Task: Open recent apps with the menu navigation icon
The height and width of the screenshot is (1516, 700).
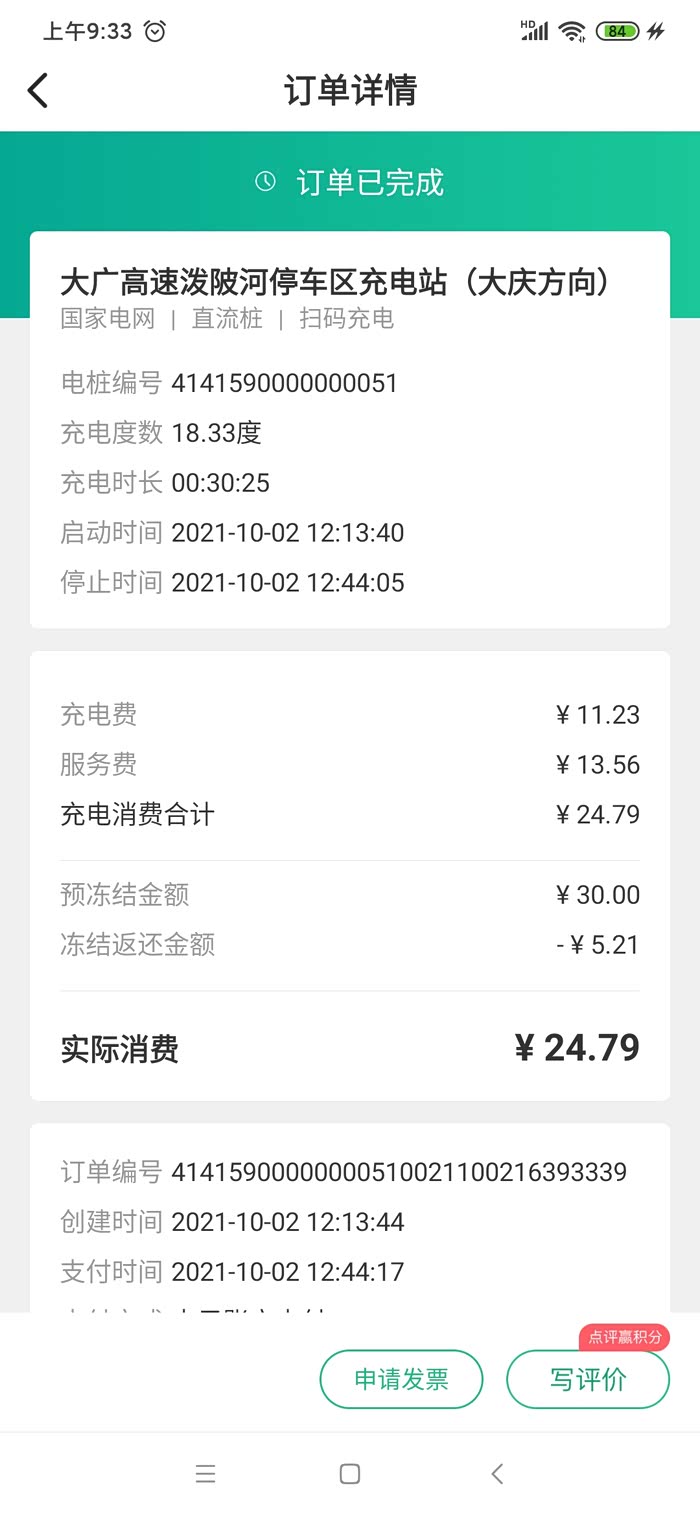Action: point(206,1473)
